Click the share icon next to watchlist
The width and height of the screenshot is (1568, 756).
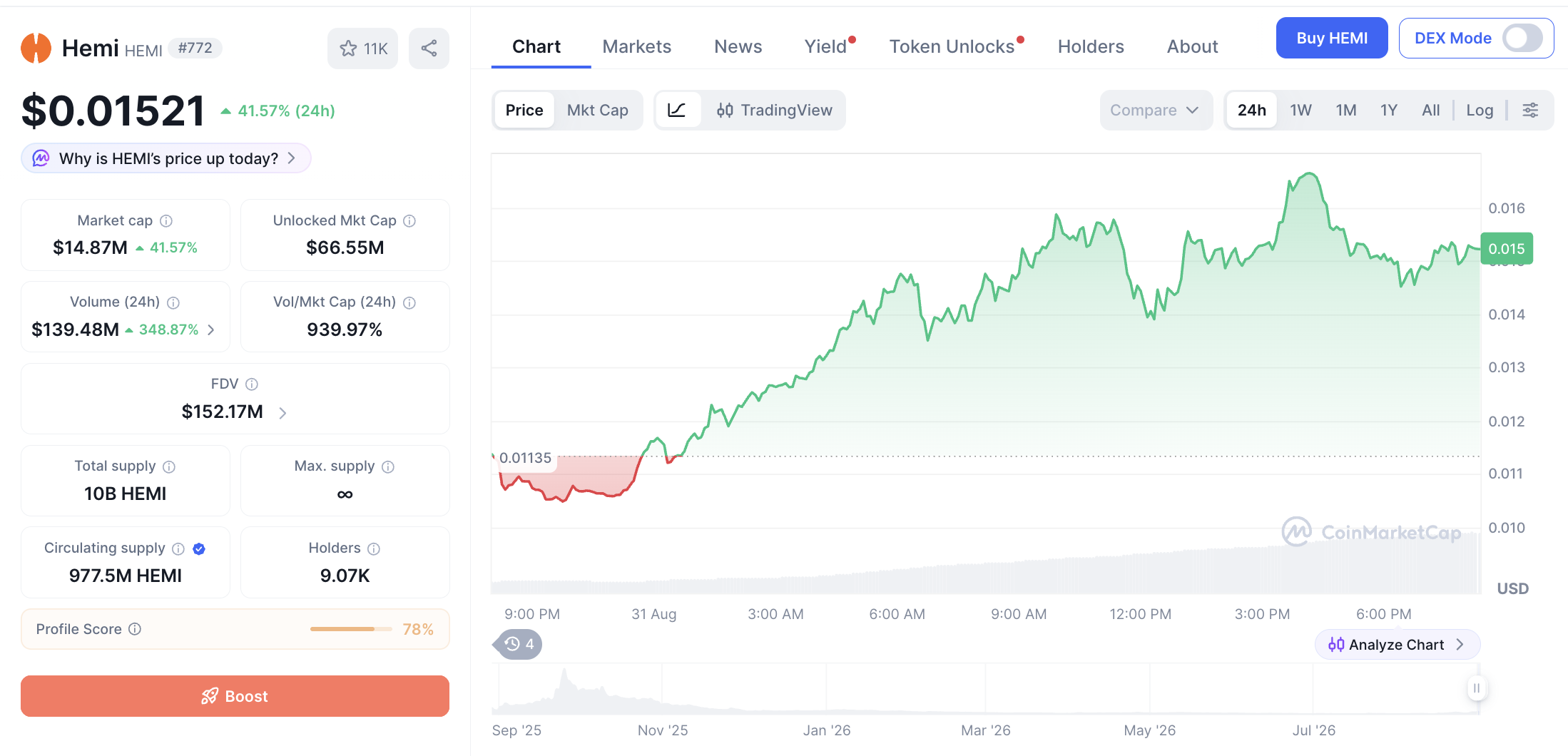429,48
